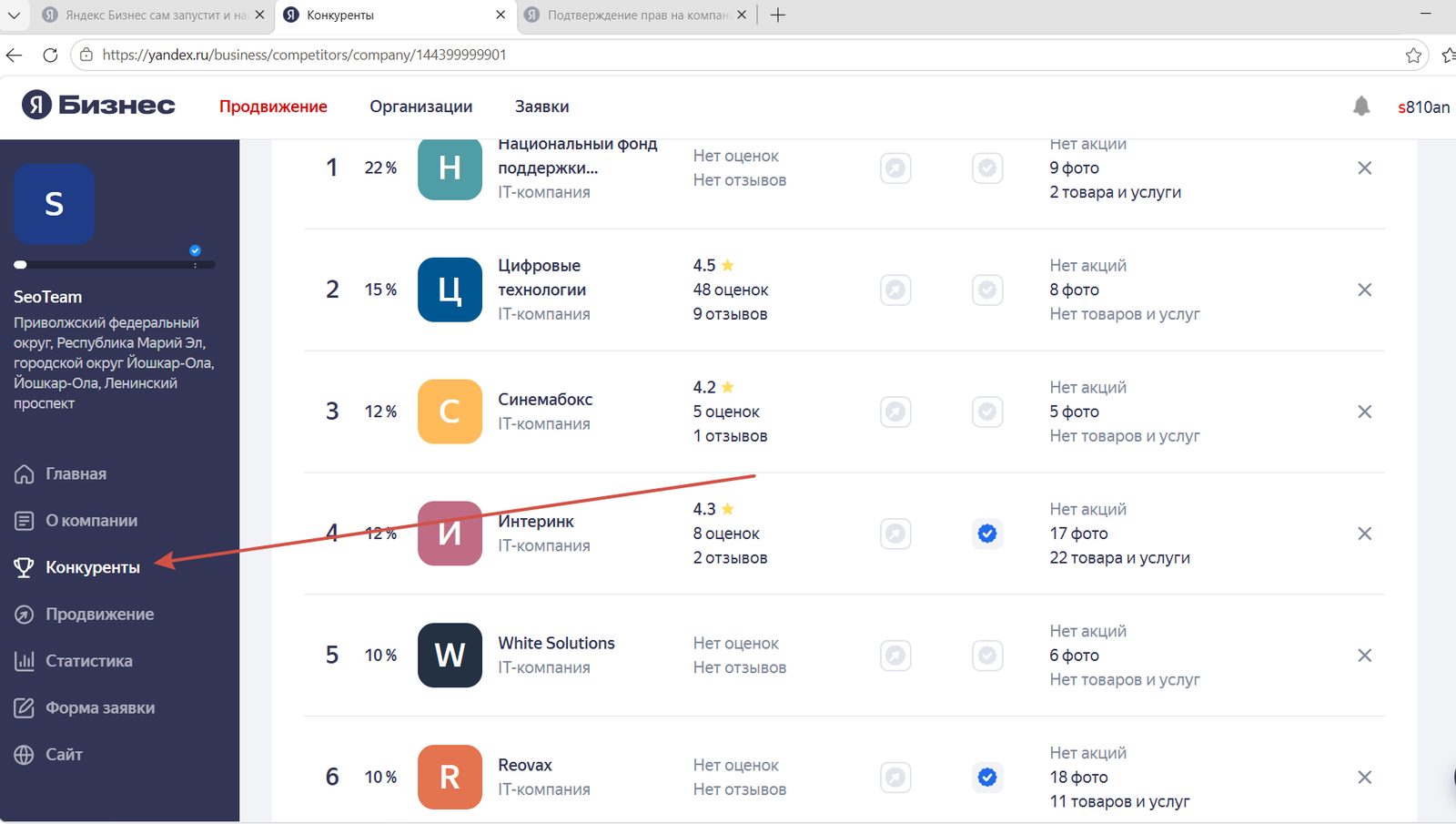1456x824 pixels.
Task: Click the pink И company logo
Action: [450, 534]
